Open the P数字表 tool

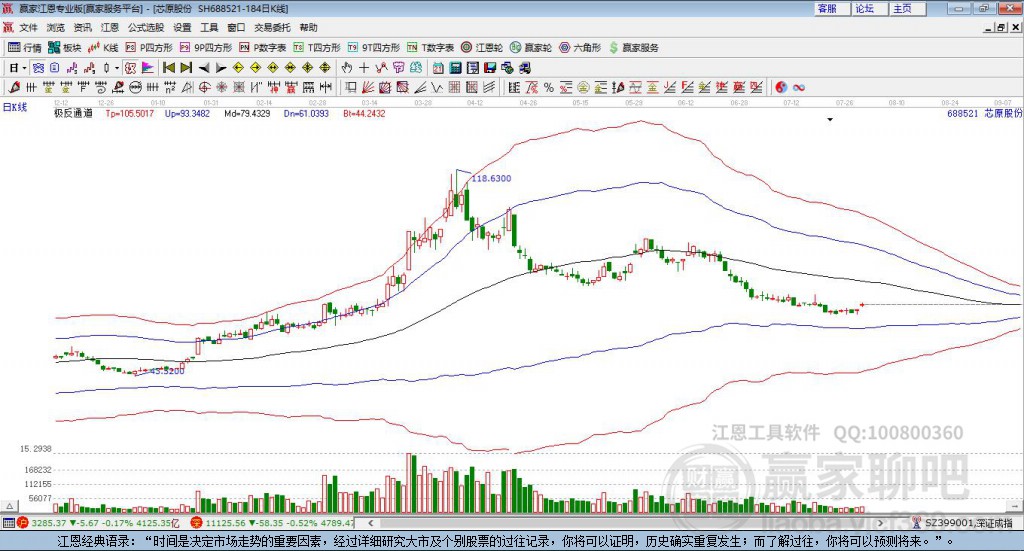click(x=263, y=48)
